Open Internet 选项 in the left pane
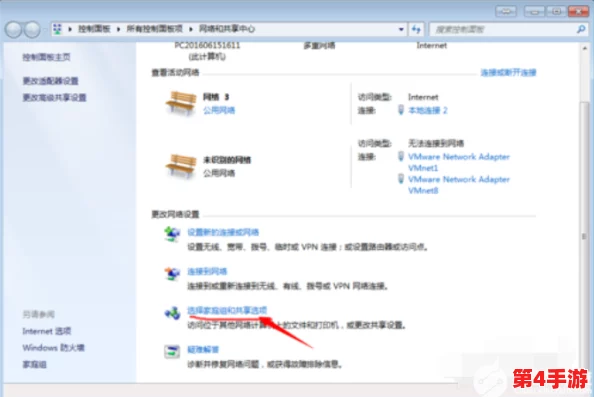Screen dimensions: 594x397 click(x=47, y=331)
